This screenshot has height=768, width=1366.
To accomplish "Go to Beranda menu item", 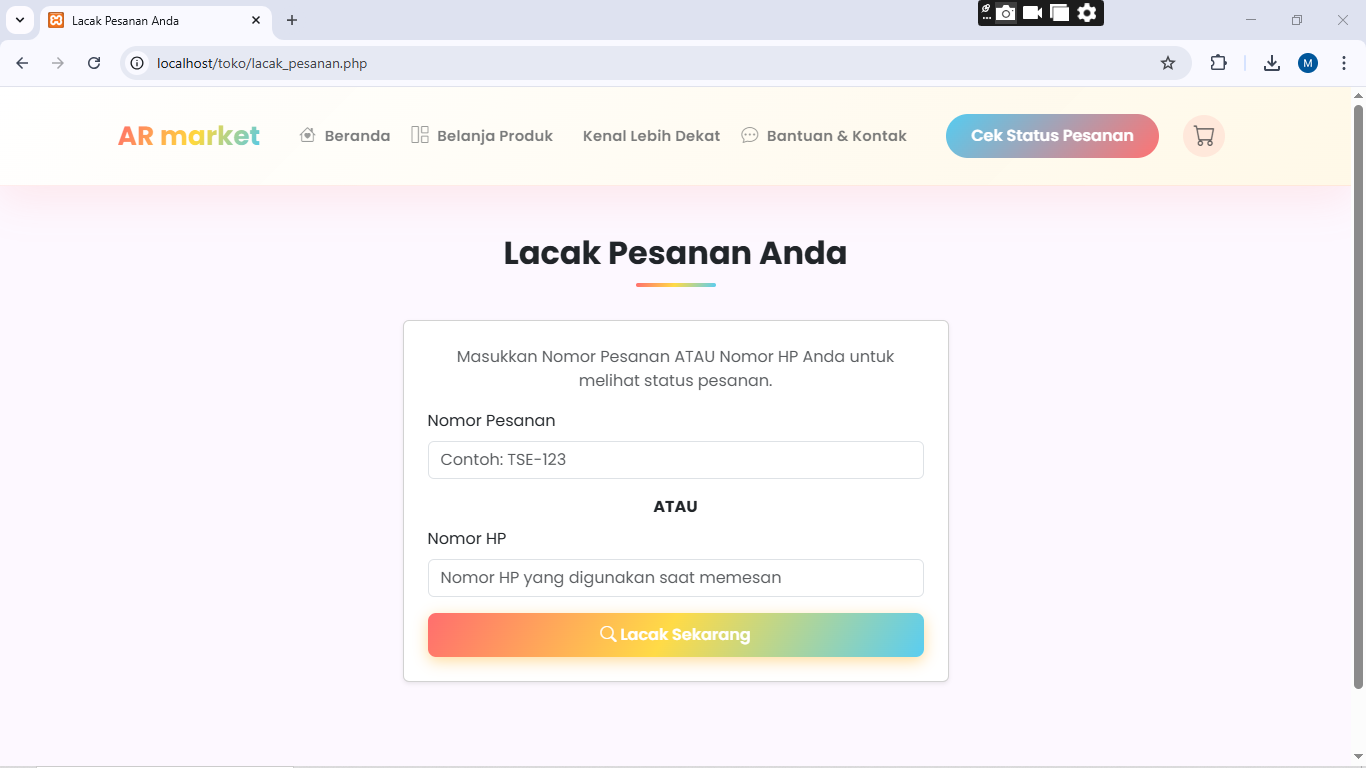I will tap(345, 136).
